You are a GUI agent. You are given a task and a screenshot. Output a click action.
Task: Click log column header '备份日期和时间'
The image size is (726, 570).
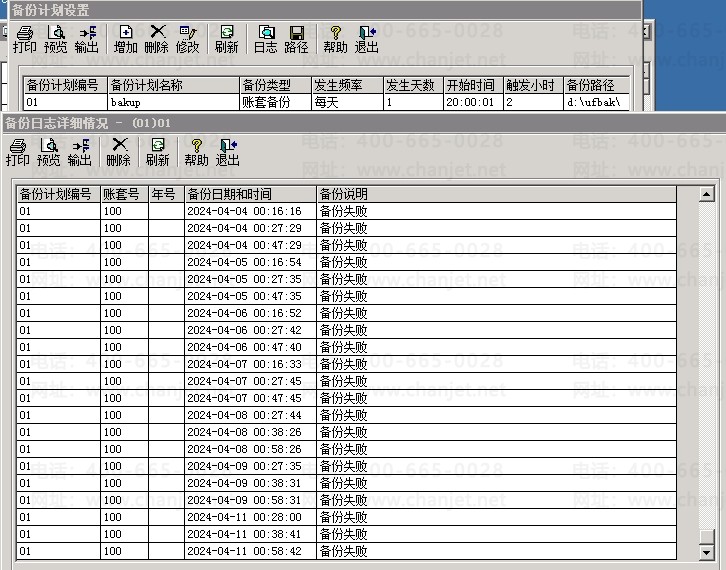tap(250, 194)
